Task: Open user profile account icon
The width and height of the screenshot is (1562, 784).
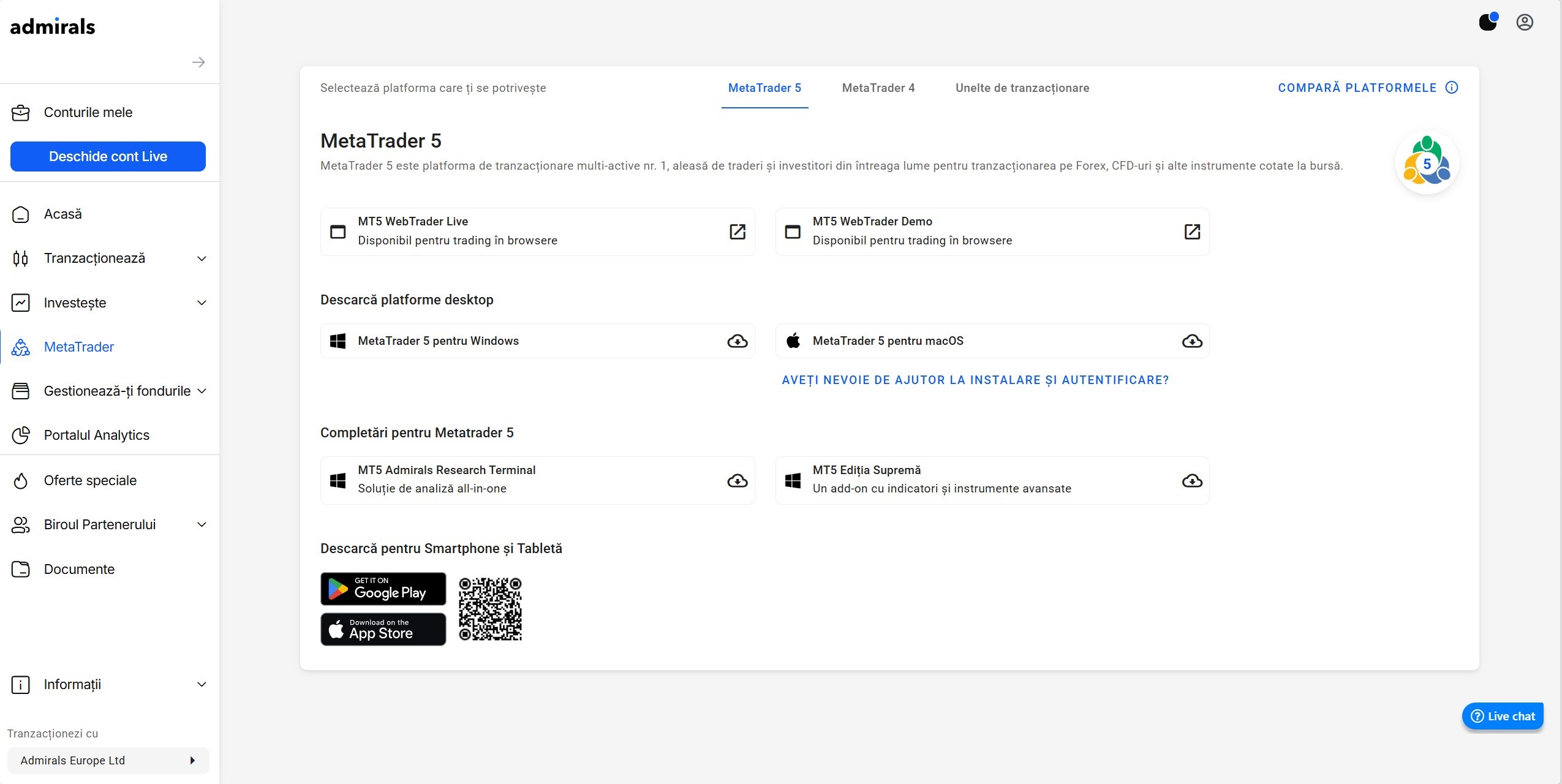Action: pyautogui.click(x=1525, y=23)
